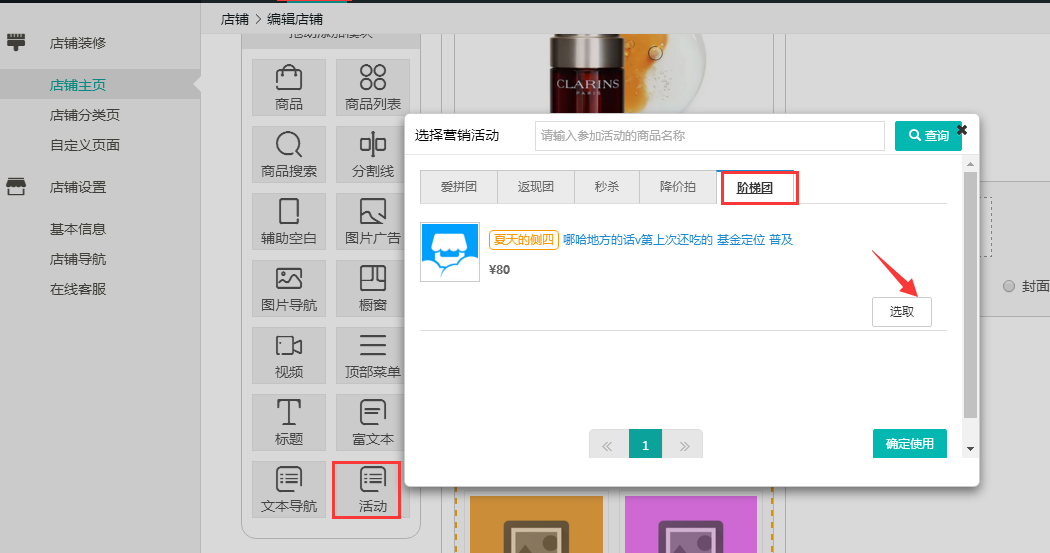Click the 店铺设置 store icon

(16, 187)
